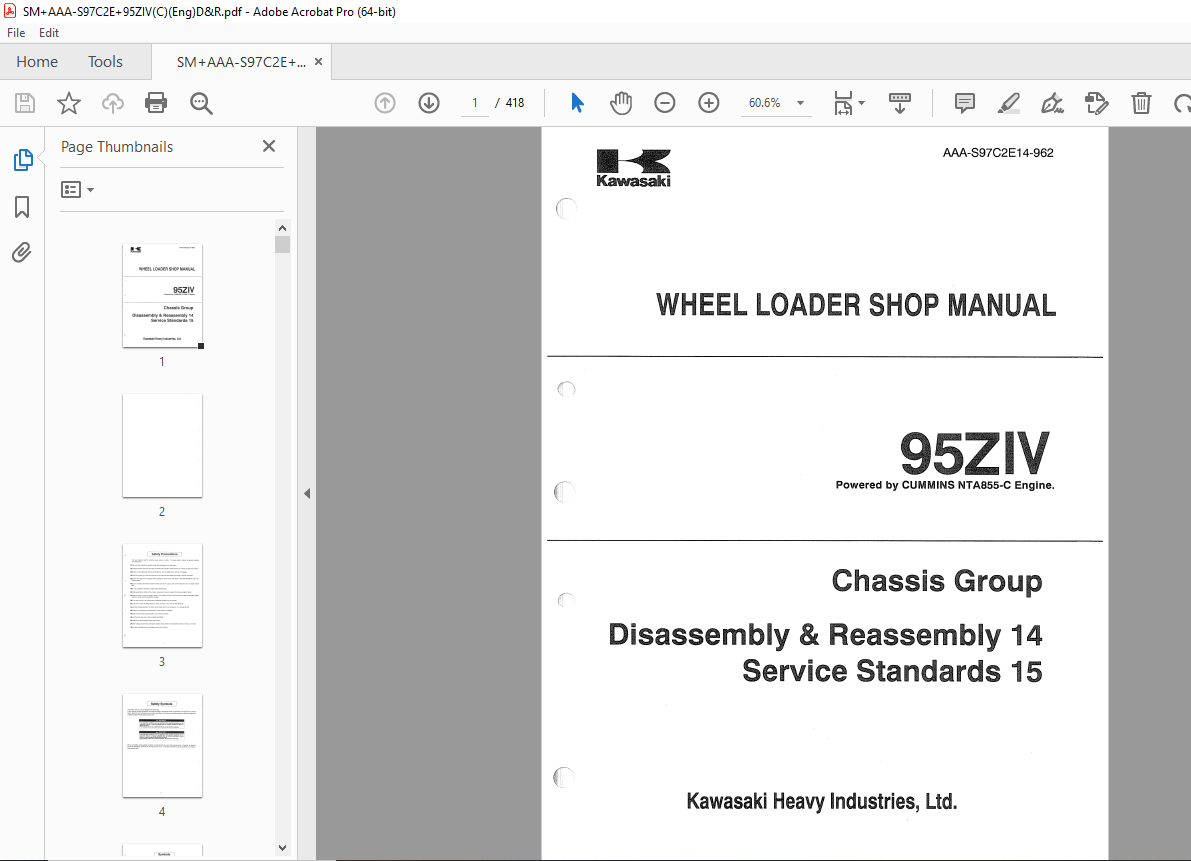Close the SM+AAA-S97C2E document tab

(x=318, y=62)
